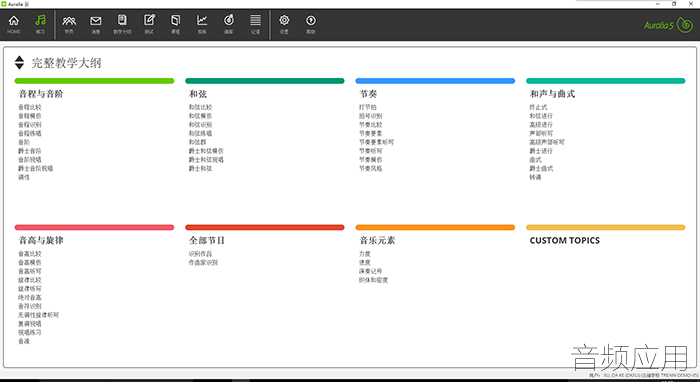Open the 帮助 help icon
The width and height of the screenshot is (700, 382).
[x=311, y=24]
